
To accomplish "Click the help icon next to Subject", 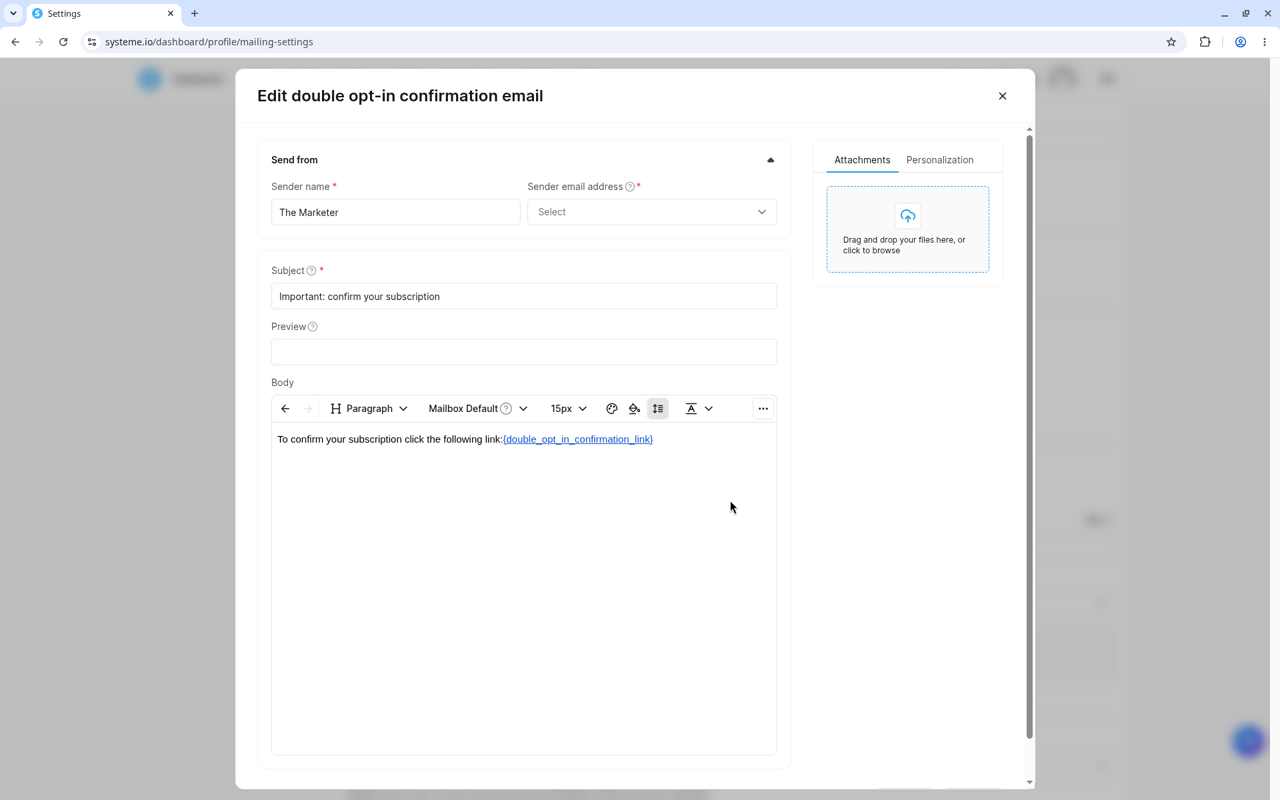I will point(312,271).
